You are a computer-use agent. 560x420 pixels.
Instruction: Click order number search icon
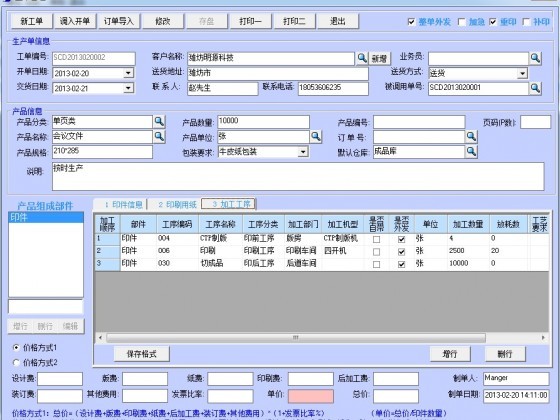click(471, 136)
